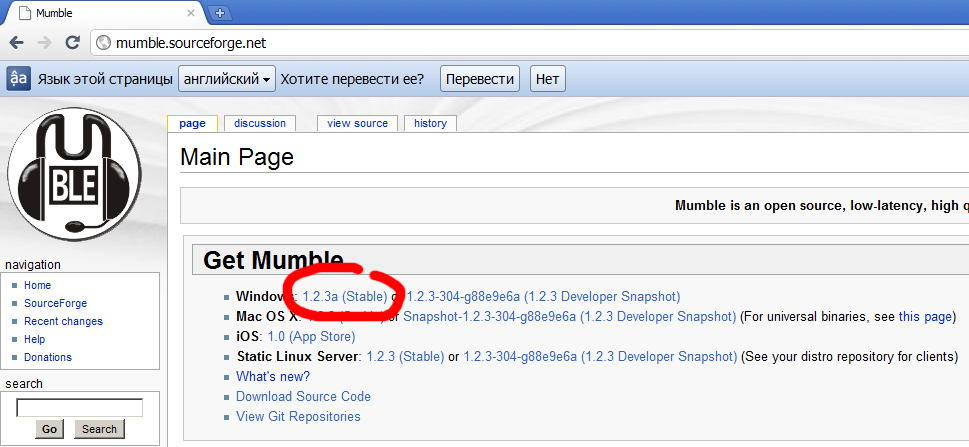Open the английский language dropdown

pos(227,79)
